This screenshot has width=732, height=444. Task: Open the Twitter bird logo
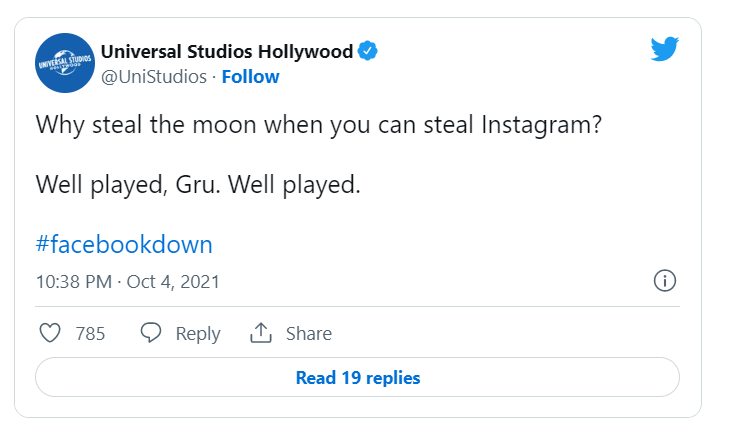[x=665, y=49]
